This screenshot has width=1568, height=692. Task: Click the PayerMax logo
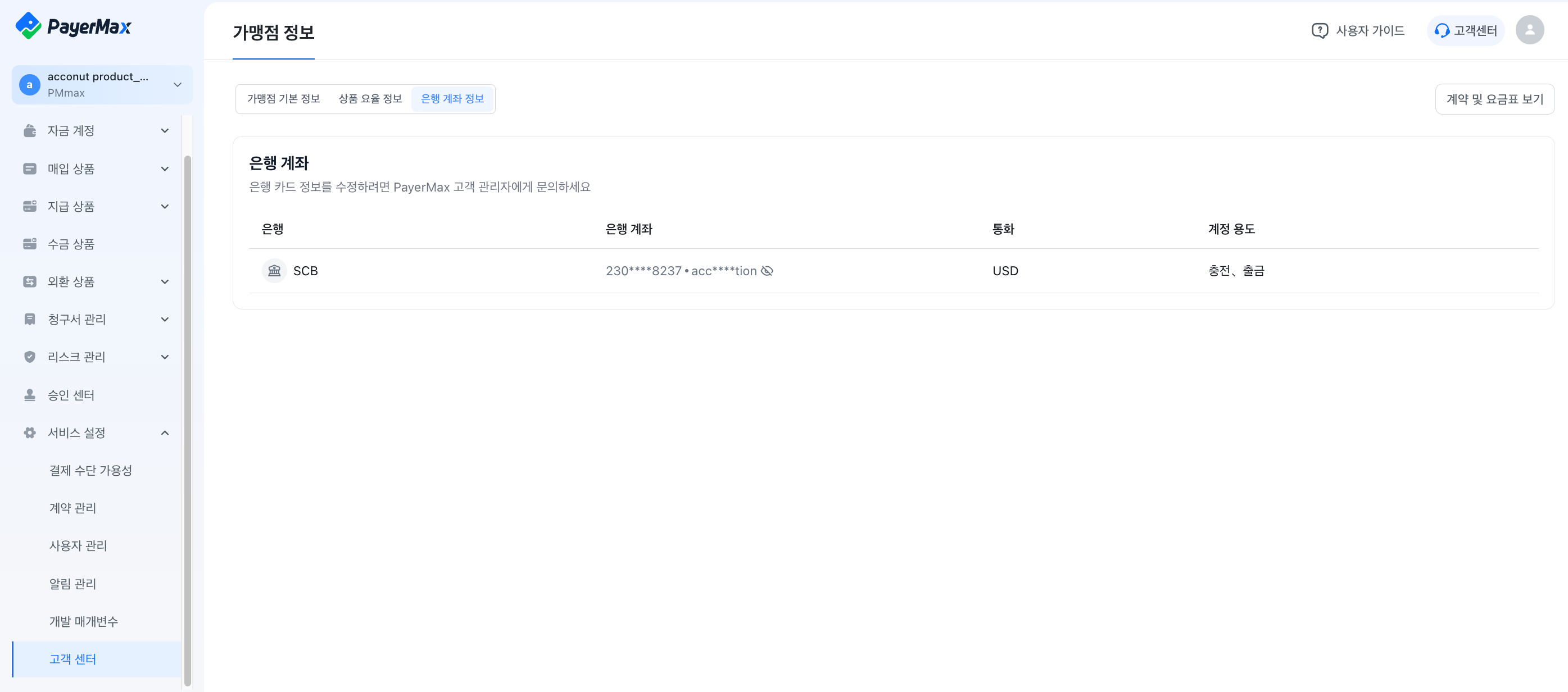tap(73, 26)
